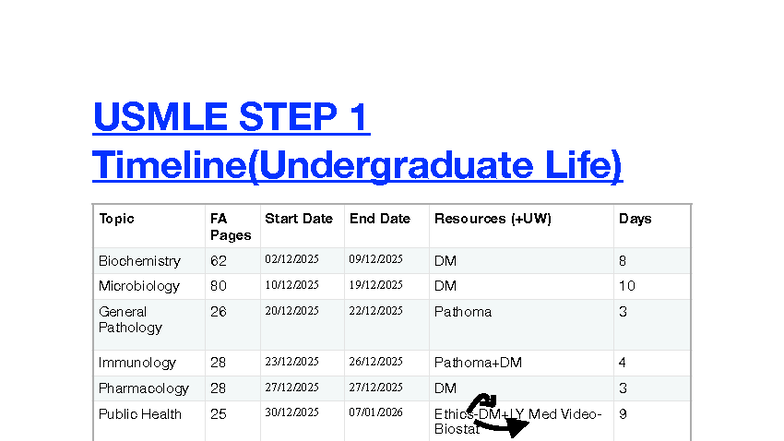784x441 pixels.
Task: Click the FA Pages column header
Action: (230, 226)
